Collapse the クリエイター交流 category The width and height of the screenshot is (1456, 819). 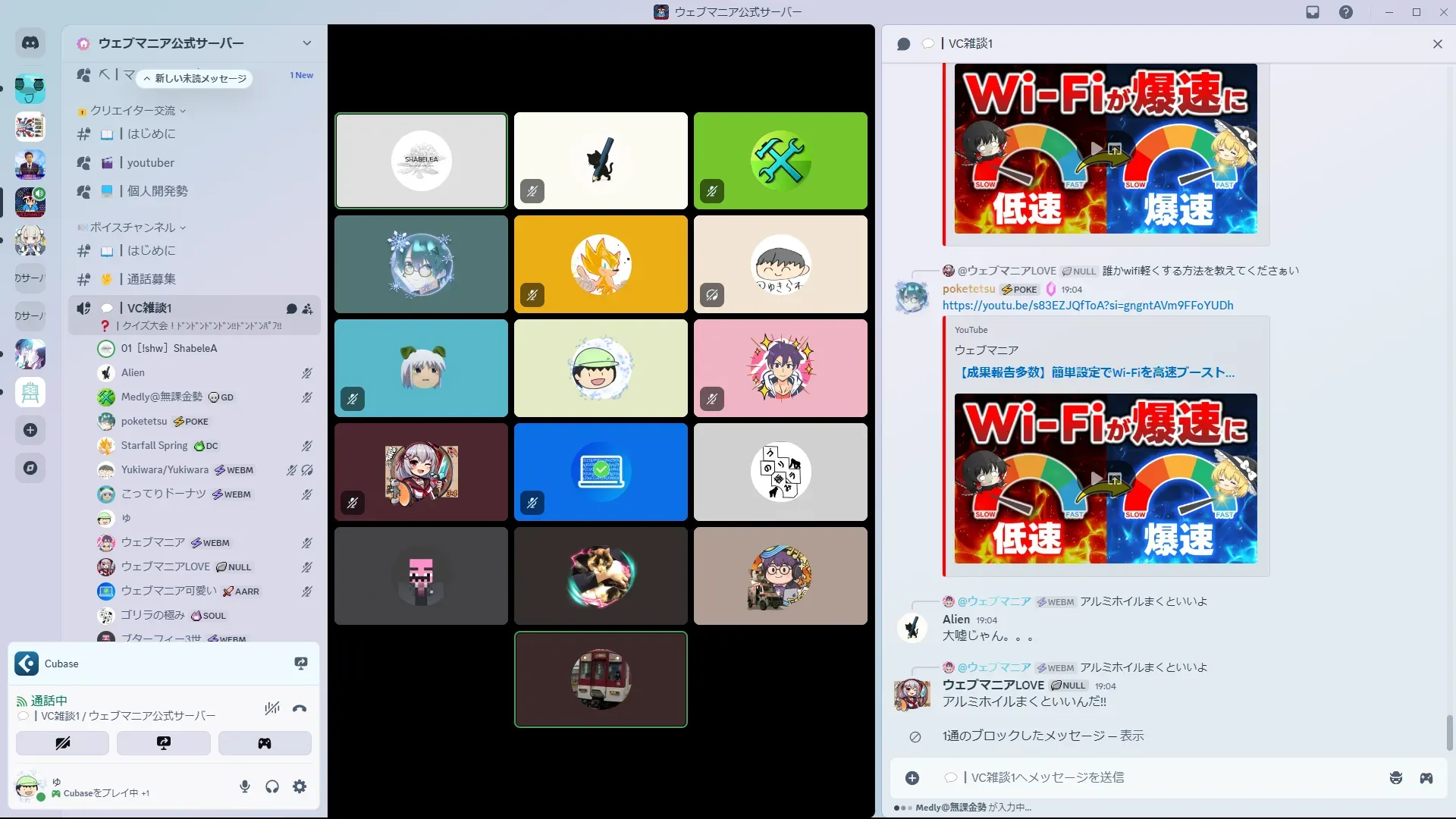133,111
